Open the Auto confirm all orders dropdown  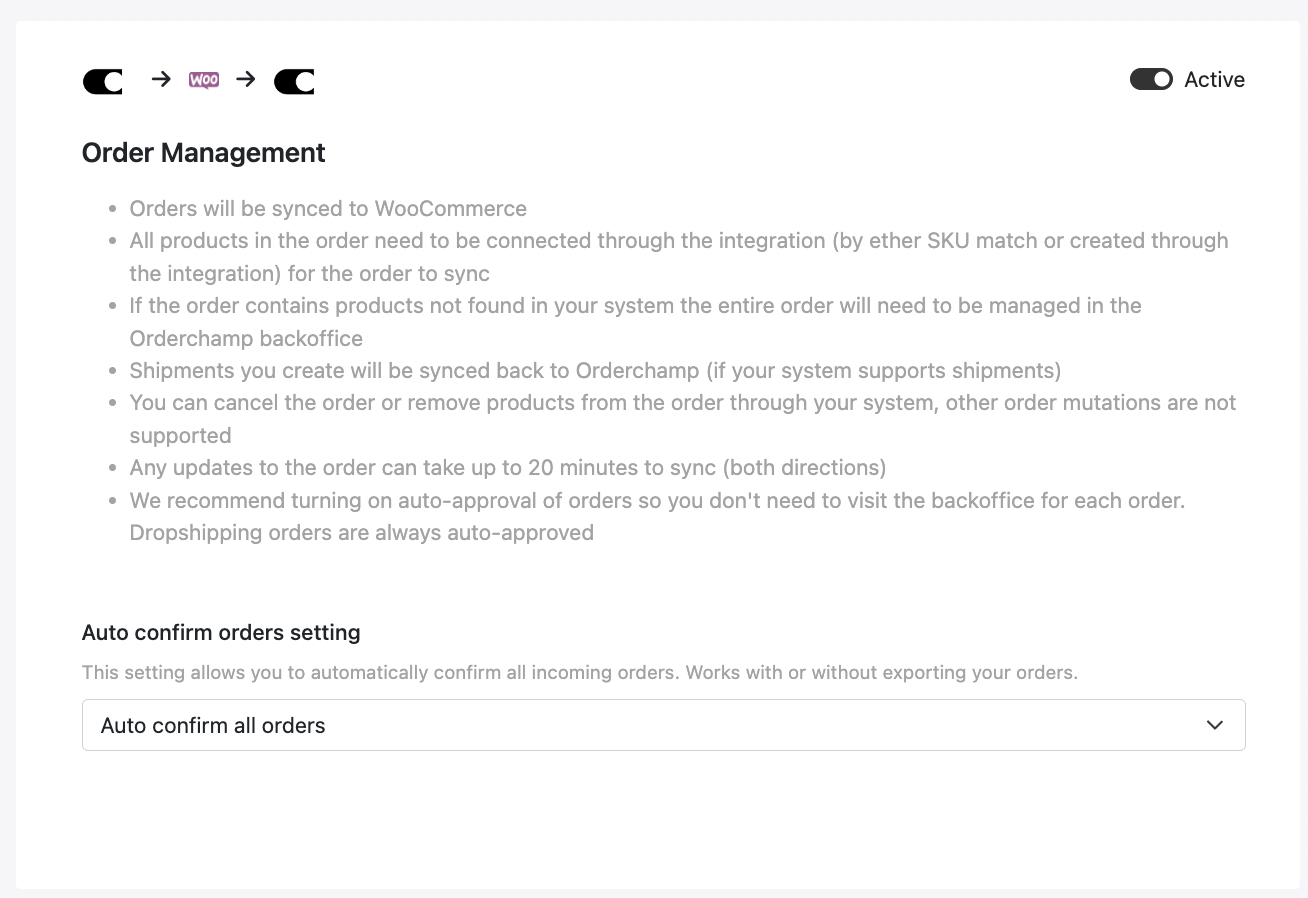coord(663,725)
